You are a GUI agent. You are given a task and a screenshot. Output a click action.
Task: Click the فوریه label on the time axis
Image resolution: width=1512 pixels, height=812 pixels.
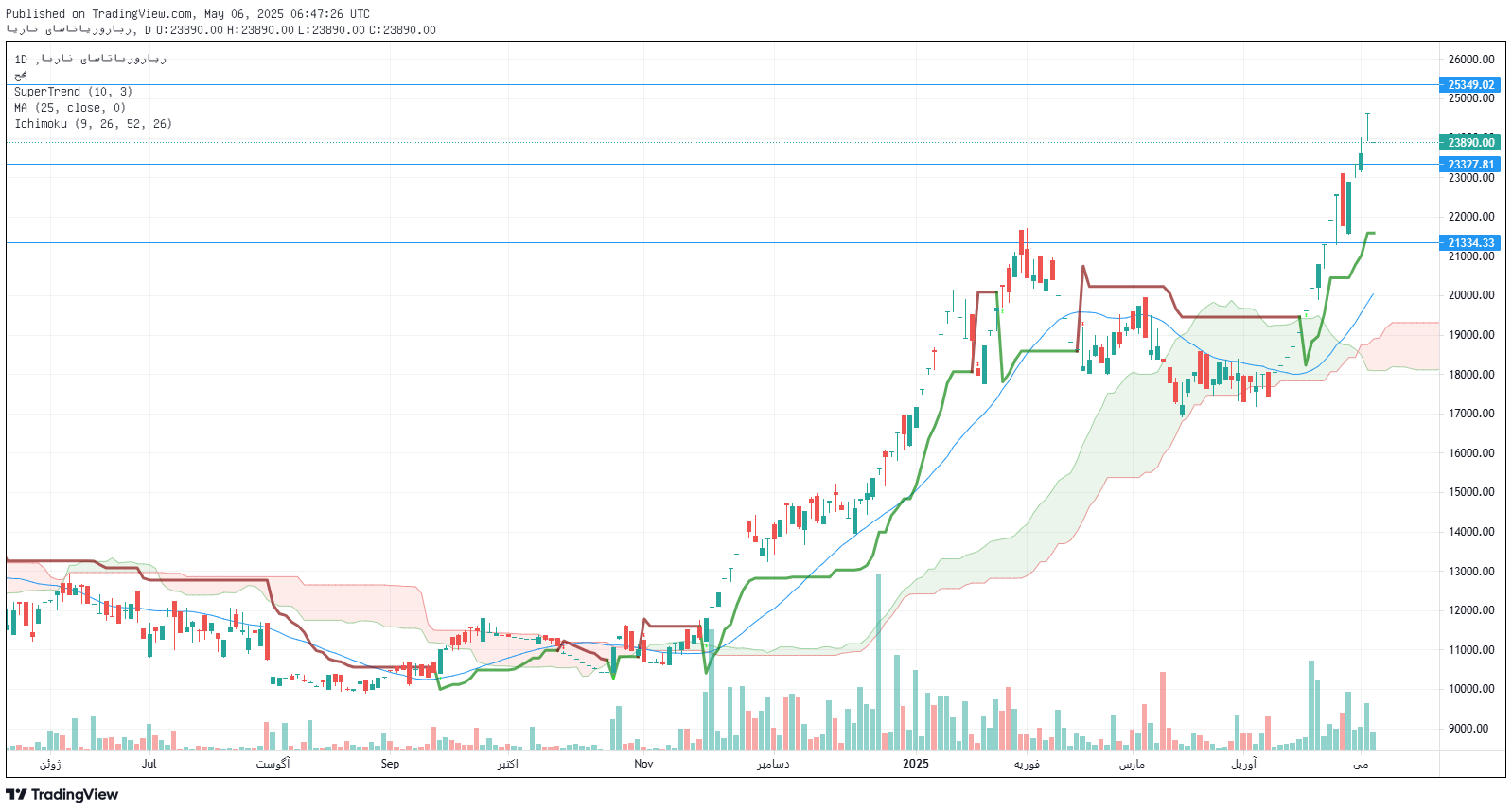click(1027, 764)
